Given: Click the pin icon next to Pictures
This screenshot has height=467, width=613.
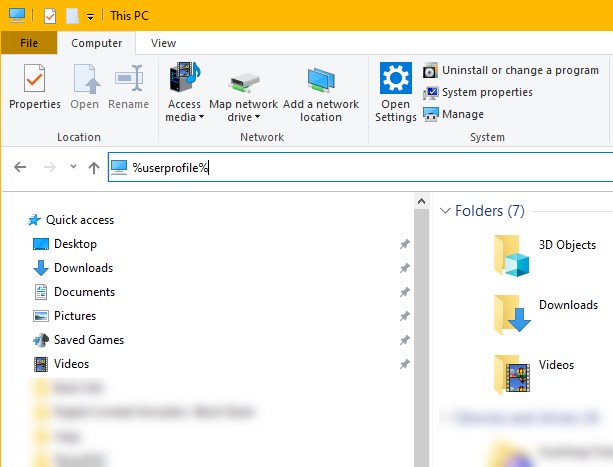Looking at the screenshot, I should (405, 316).
